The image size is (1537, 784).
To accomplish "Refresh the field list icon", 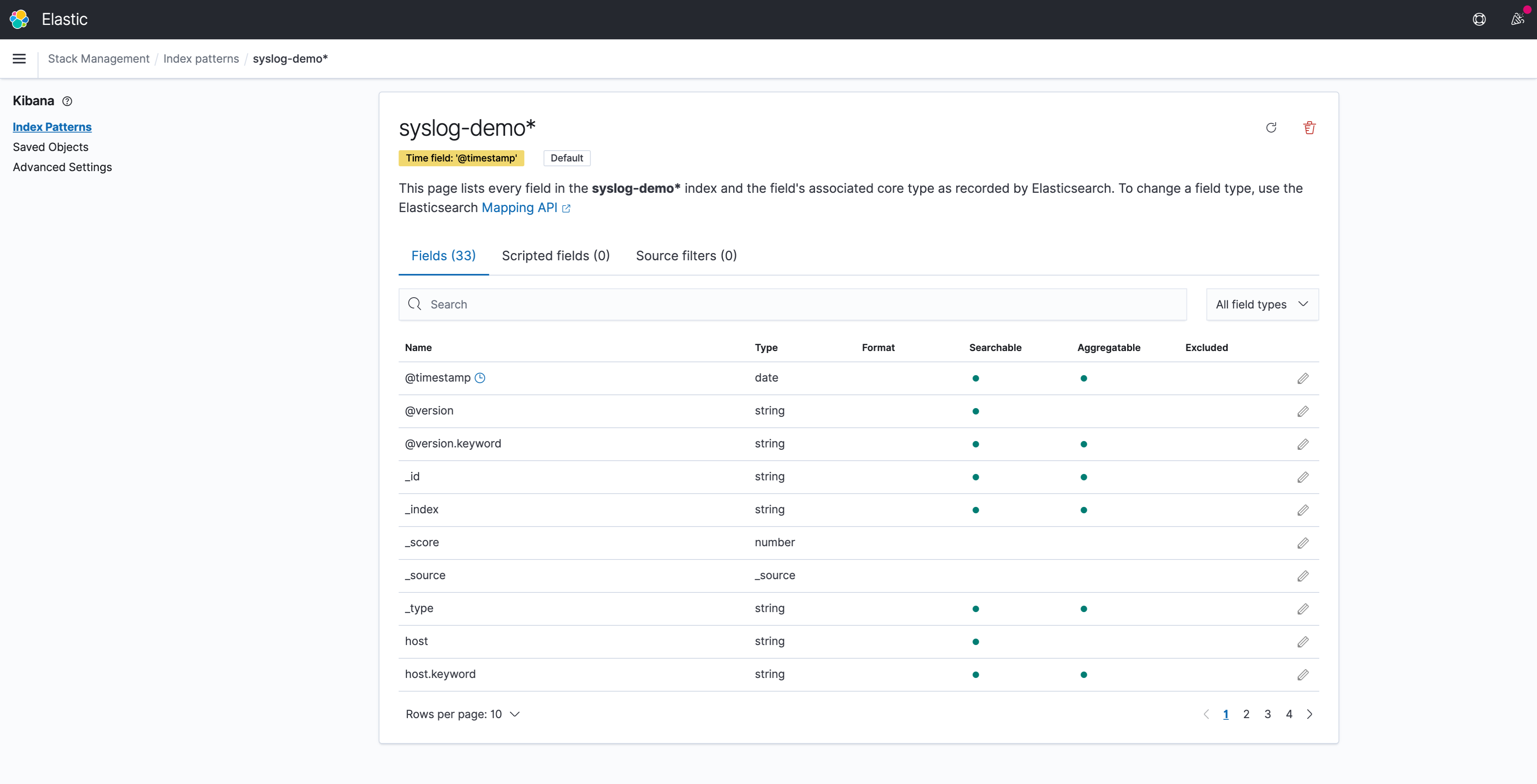I will [x=1271, y=128].
